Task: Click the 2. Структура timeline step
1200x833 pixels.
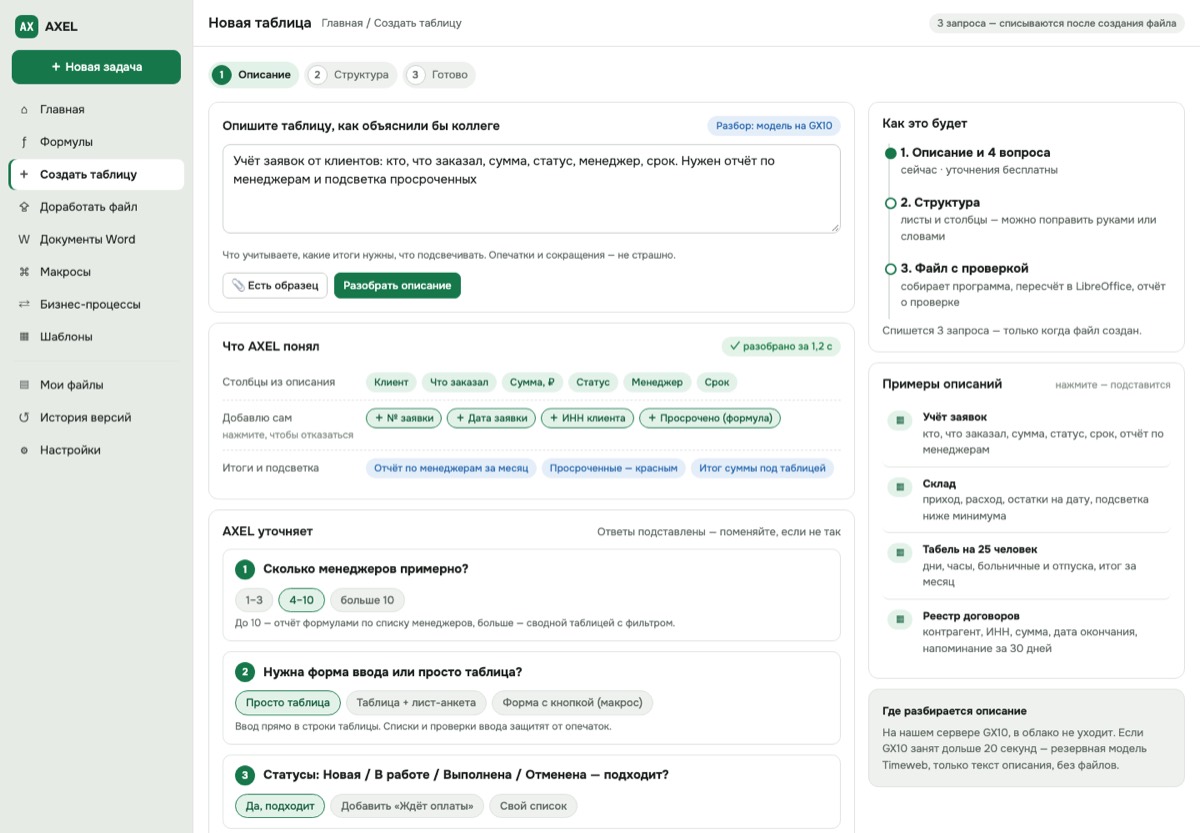Action: coord(1026,219)
